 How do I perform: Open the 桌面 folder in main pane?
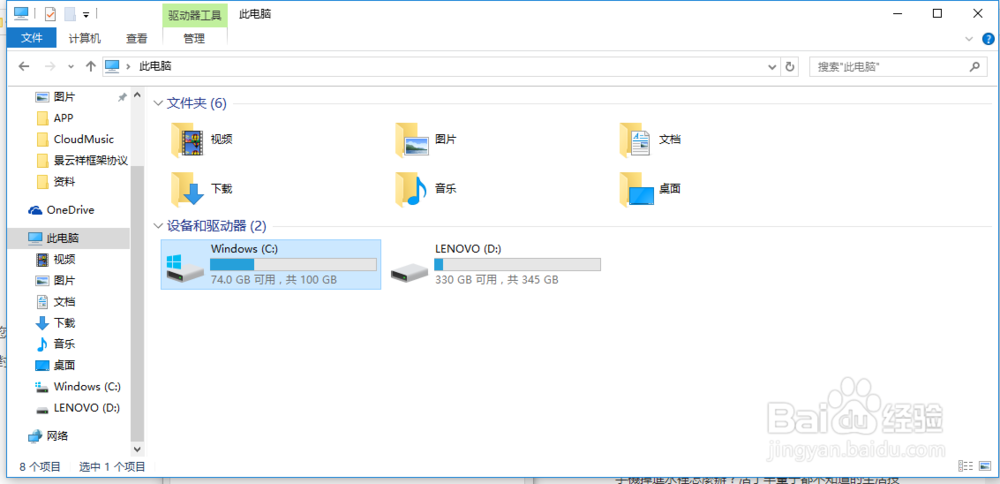point(650,189)
